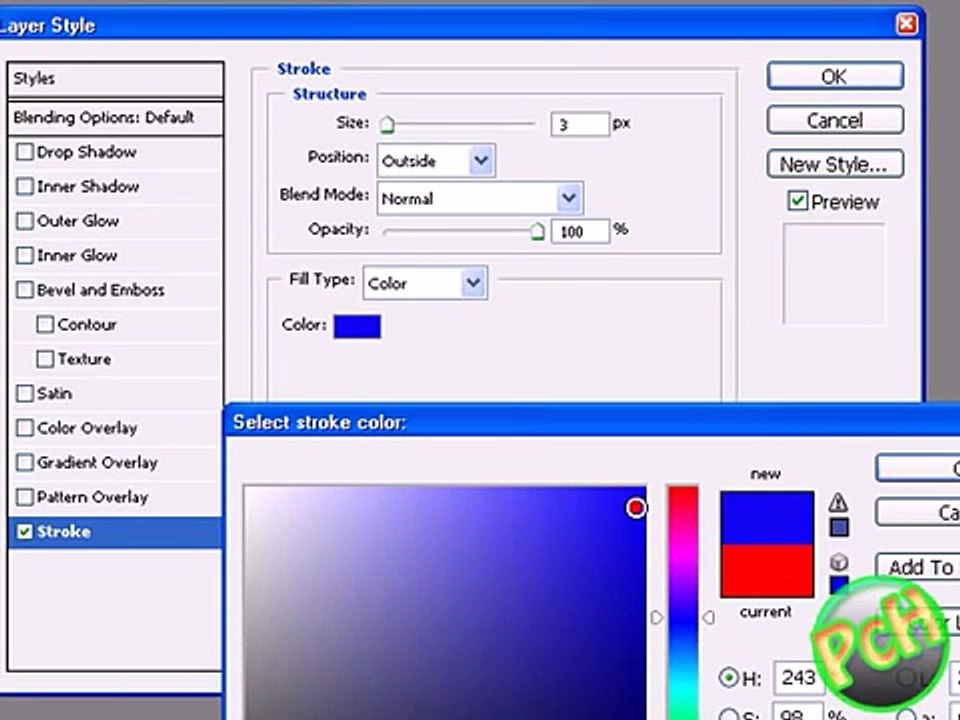
Task: Click the not web safe cube icon
Action: [x=839, y=562]
